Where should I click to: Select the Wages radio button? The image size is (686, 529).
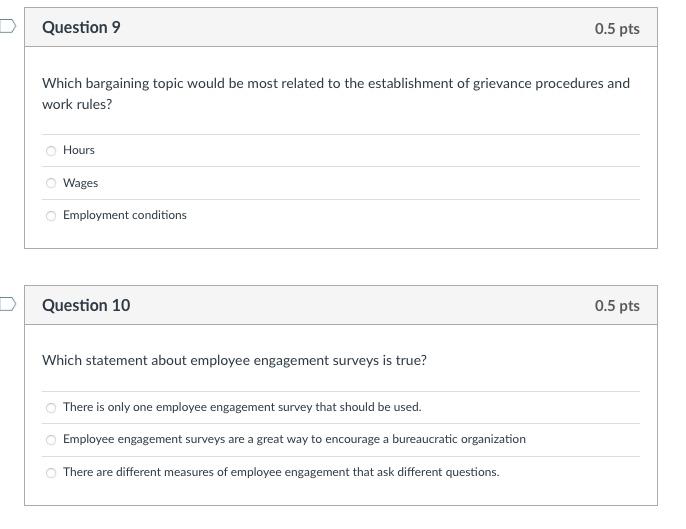point(51,183)
